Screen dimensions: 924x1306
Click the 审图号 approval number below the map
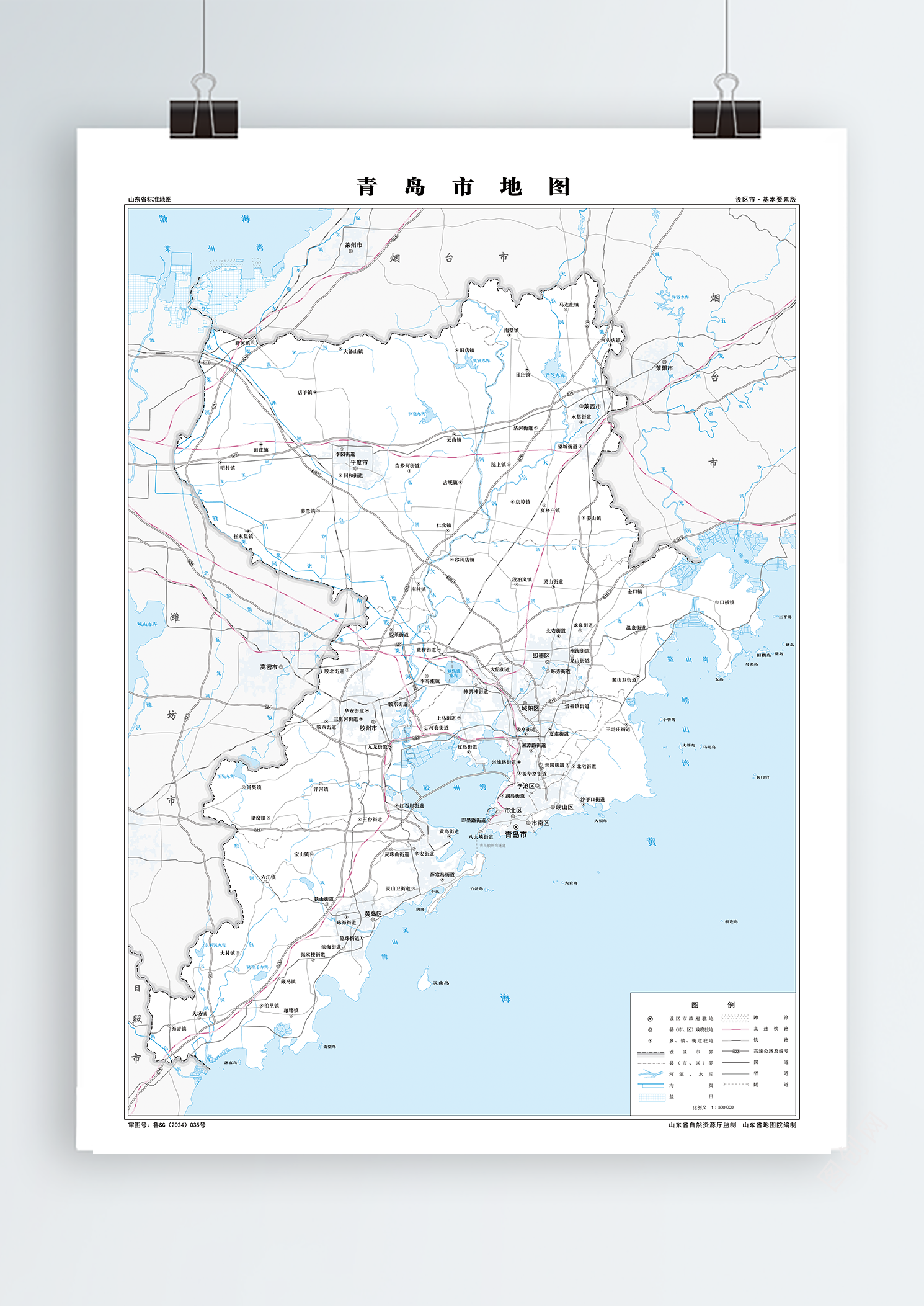(x=167, y=1125)
